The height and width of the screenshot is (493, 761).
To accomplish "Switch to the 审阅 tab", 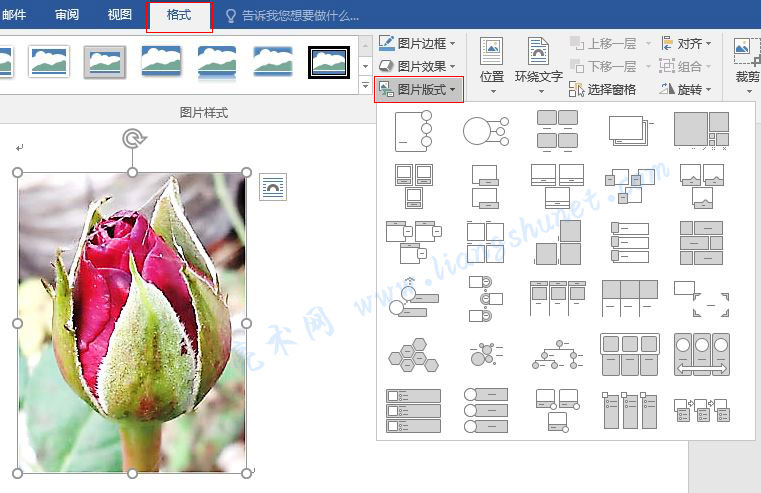I will [67, 15].
